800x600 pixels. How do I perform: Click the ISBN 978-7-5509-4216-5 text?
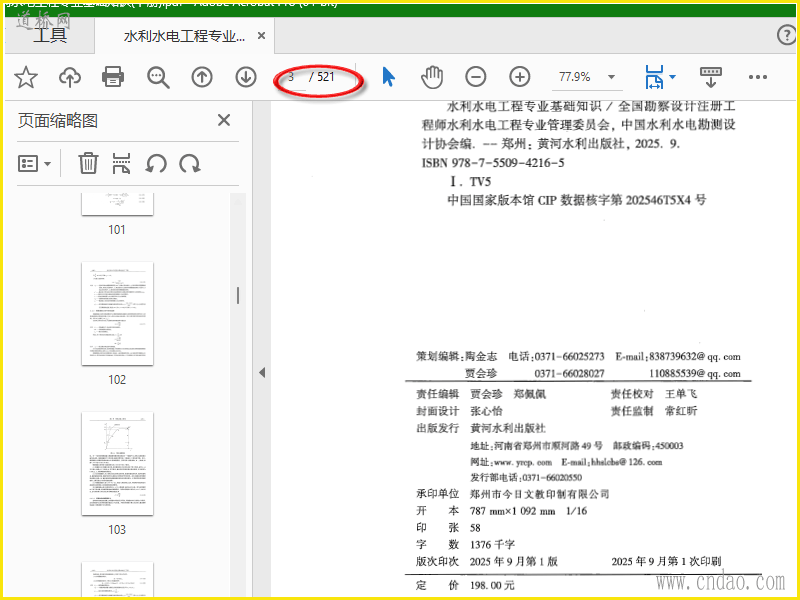click(x=493, y=163)
